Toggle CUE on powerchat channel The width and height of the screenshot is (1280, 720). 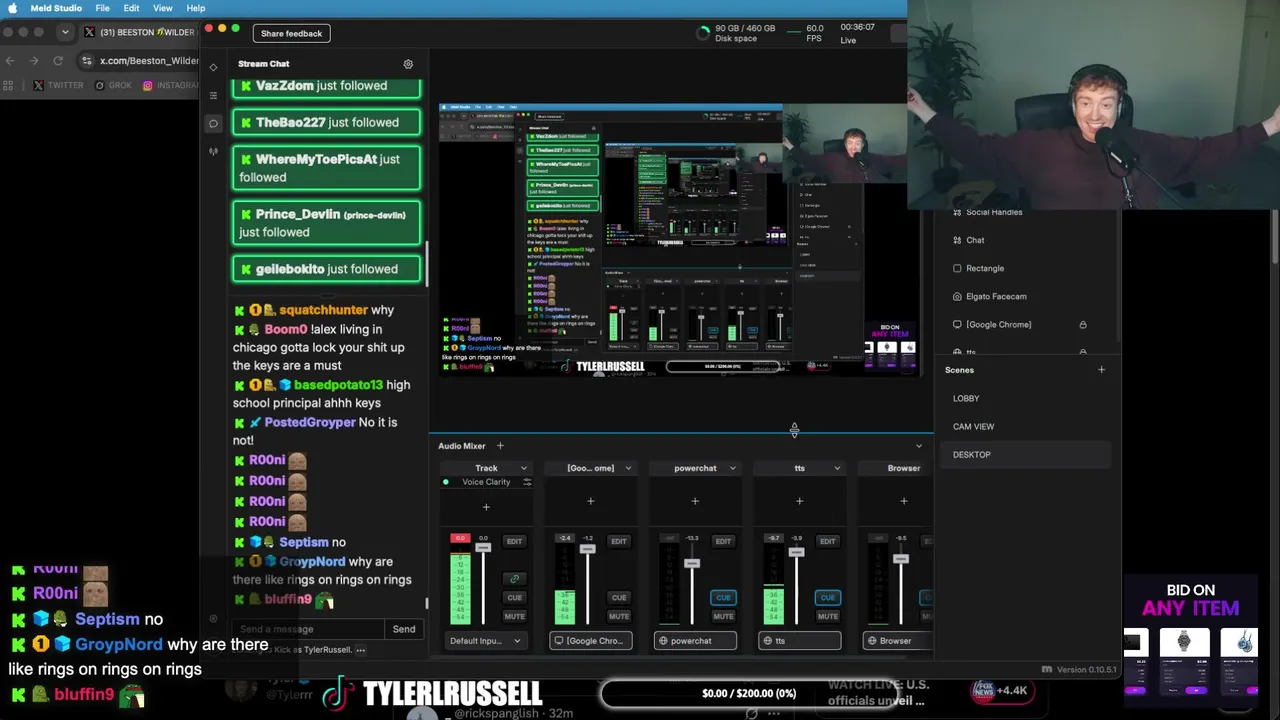723,598
